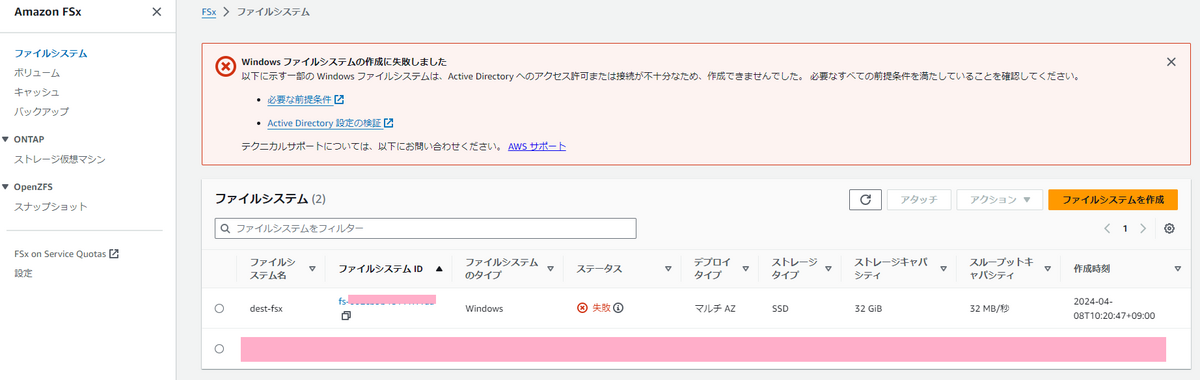Open the アクション dropdown menu

(1000, 200)
